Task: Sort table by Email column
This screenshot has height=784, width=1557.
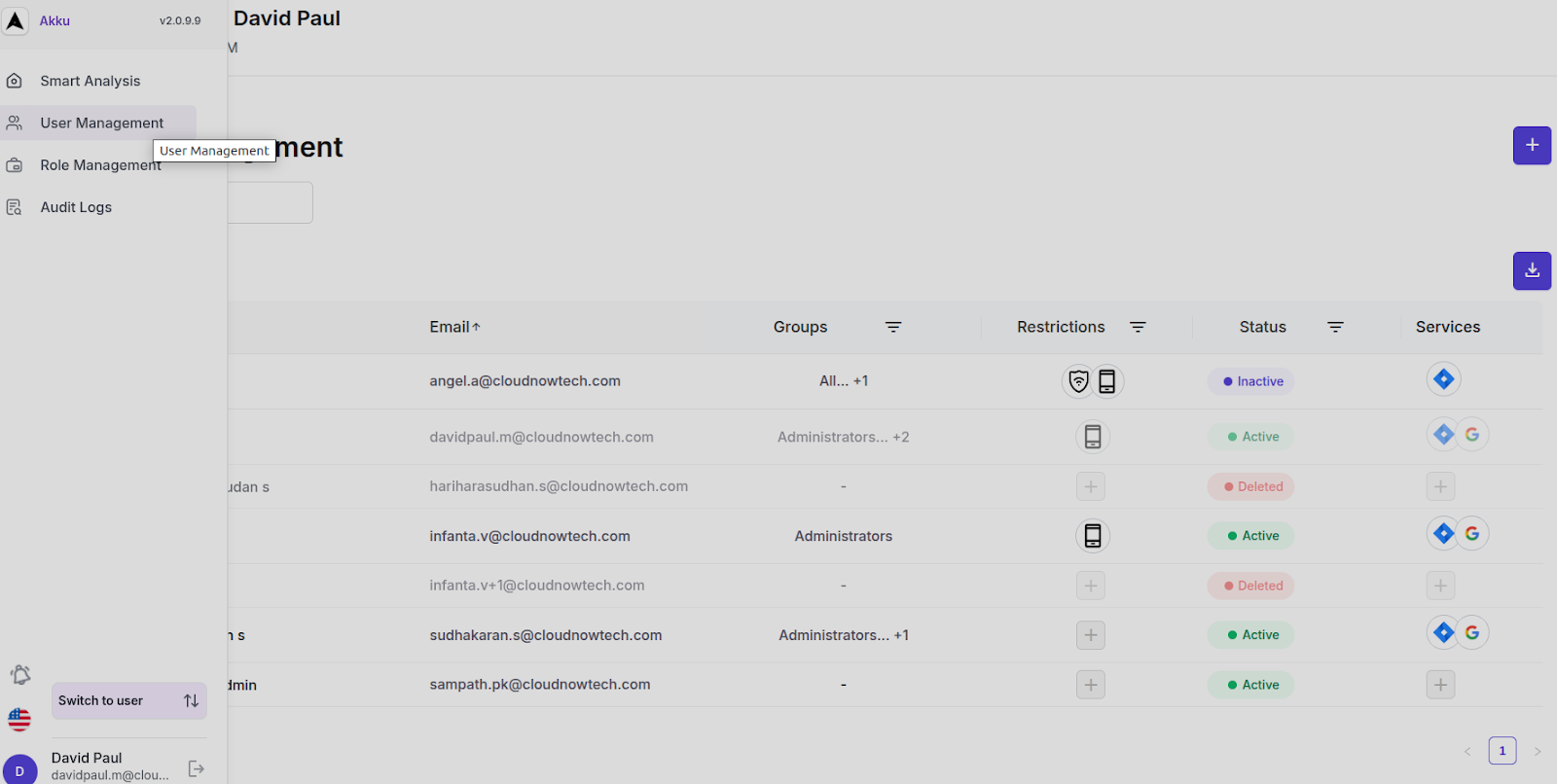Action: point(454,327)
